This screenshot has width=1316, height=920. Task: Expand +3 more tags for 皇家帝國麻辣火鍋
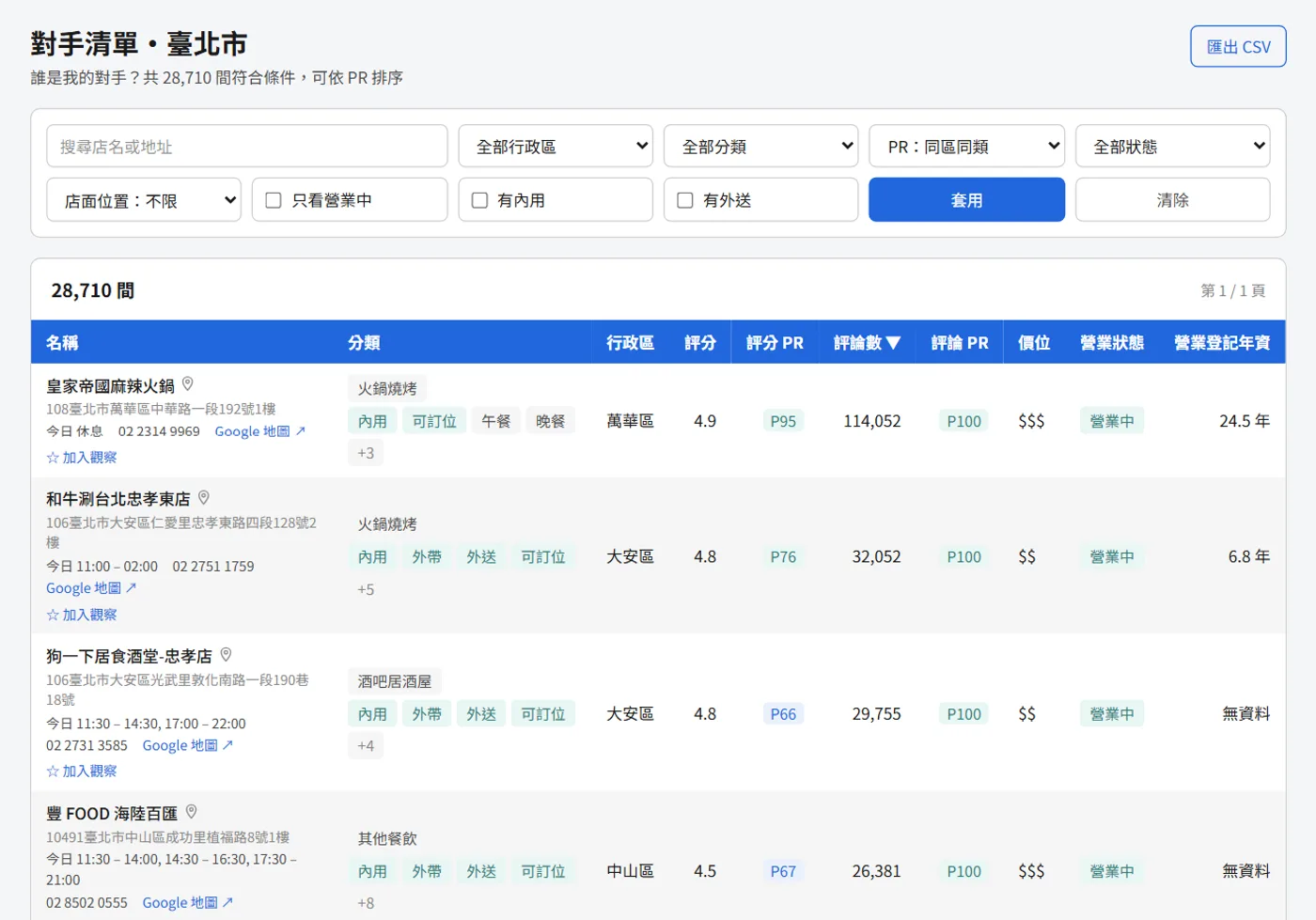pos(366,453)
